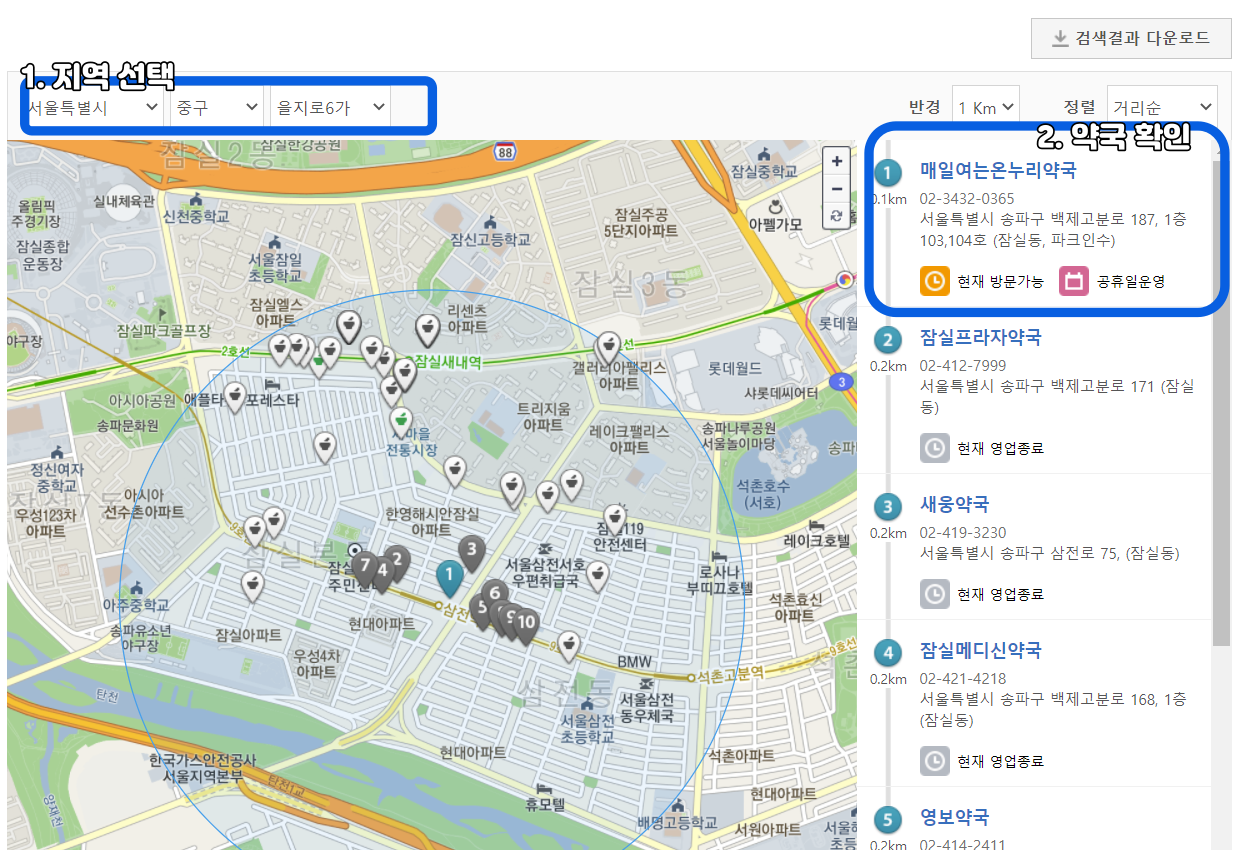Click 공휴일운영 label text
1241x850 pixels.
[1131, 281]
